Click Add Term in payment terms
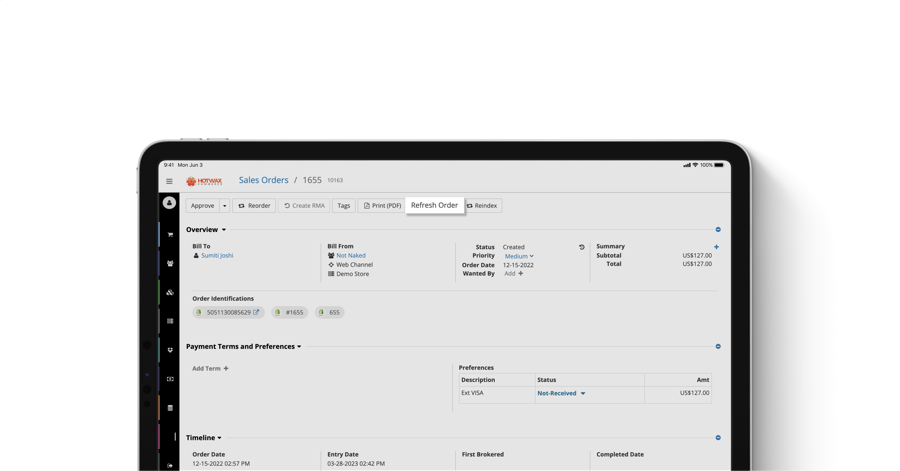The width and height of the screenshot is (900, 471). click(210, 368)
